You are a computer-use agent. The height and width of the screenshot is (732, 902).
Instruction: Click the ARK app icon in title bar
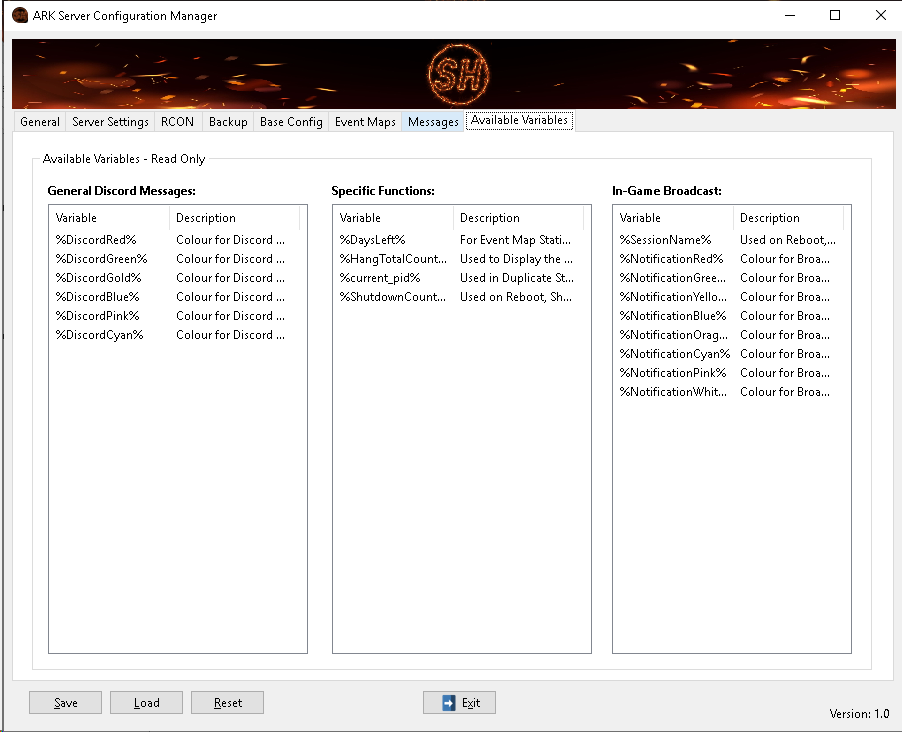click(19, 15)
